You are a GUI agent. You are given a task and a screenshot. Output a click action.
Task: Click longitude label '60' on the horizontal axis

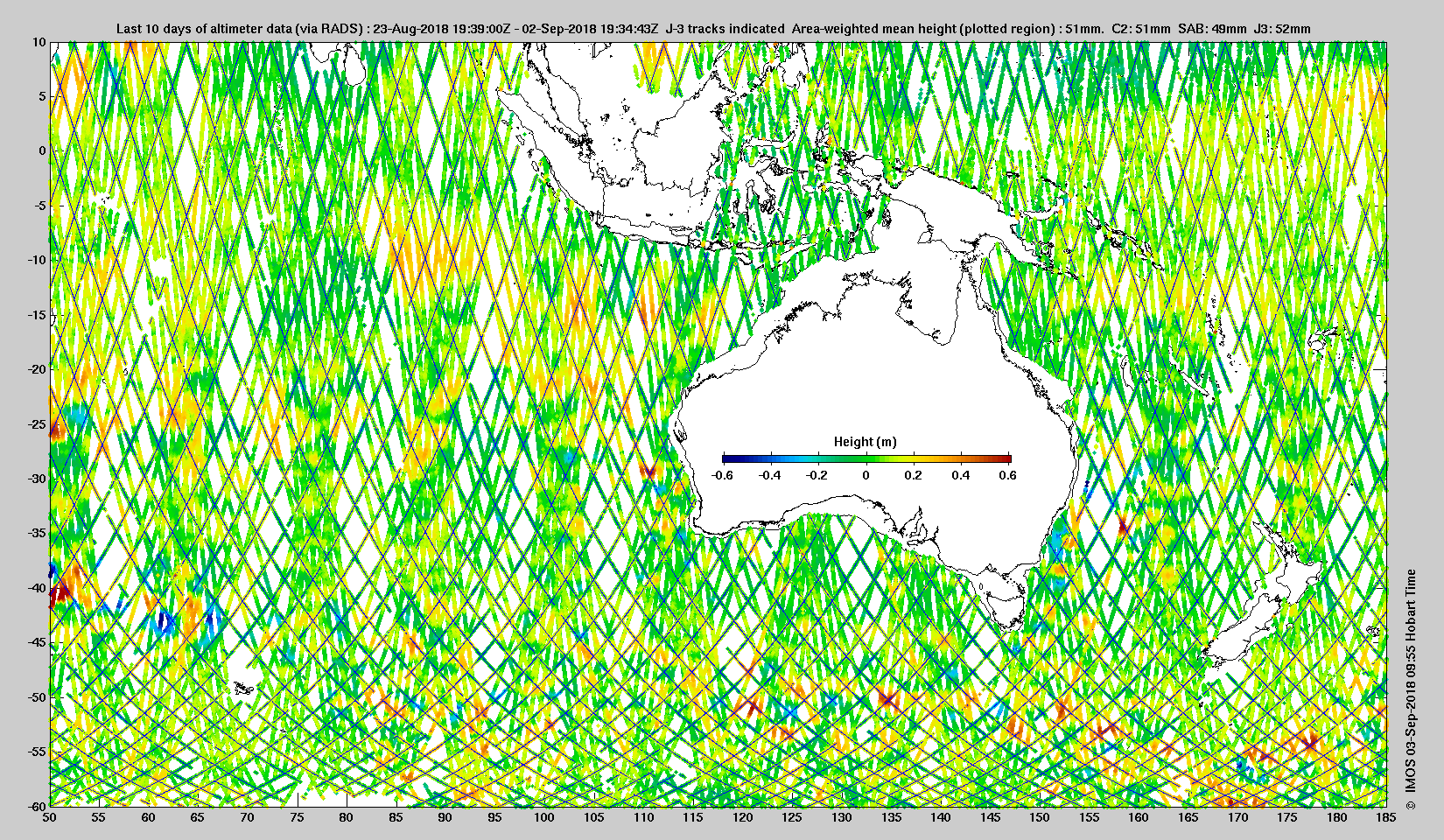point(149,817)
